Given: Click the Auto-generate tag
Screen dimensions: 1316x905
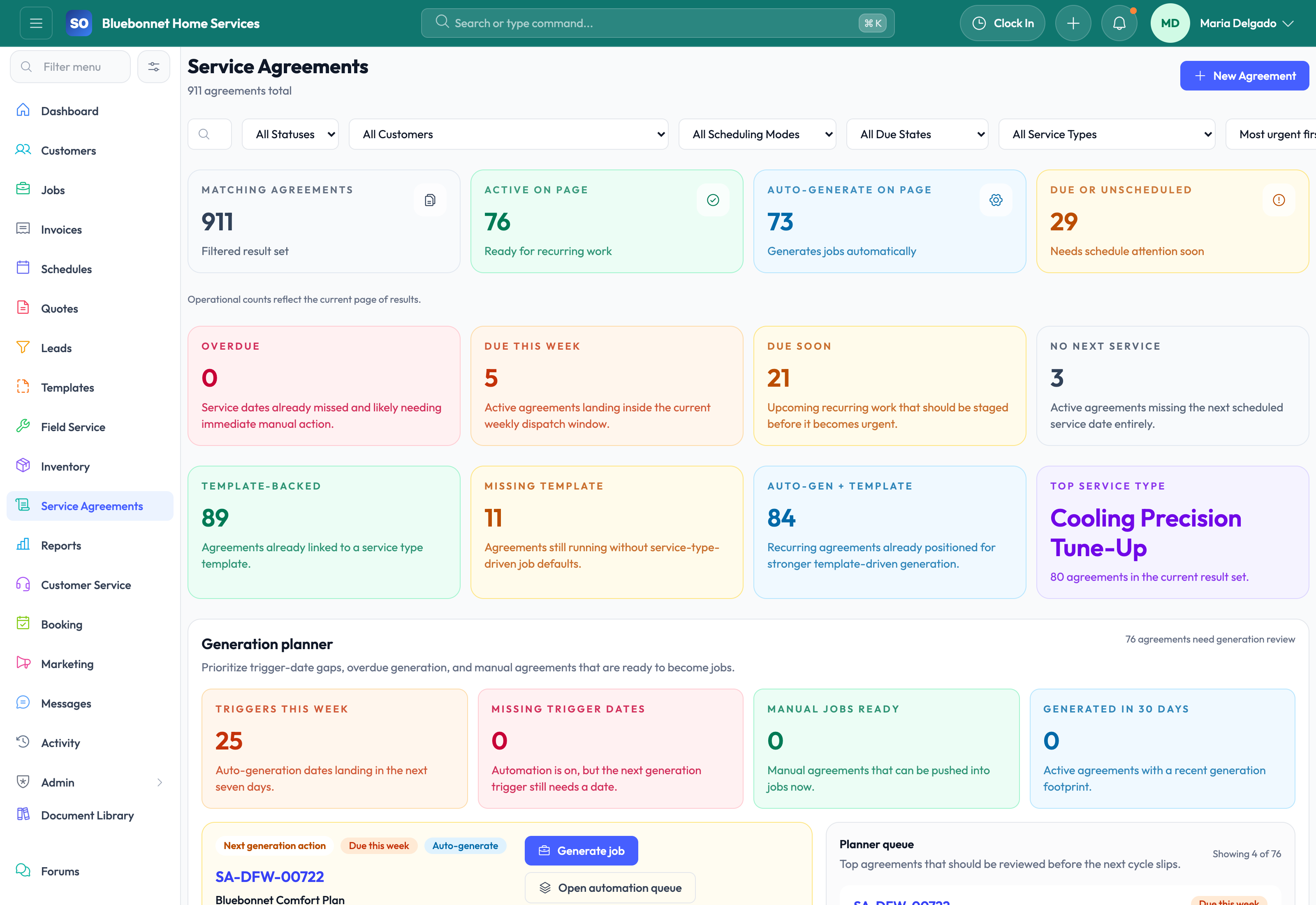Looking at the screenshot, I should (x=465, y=845).
